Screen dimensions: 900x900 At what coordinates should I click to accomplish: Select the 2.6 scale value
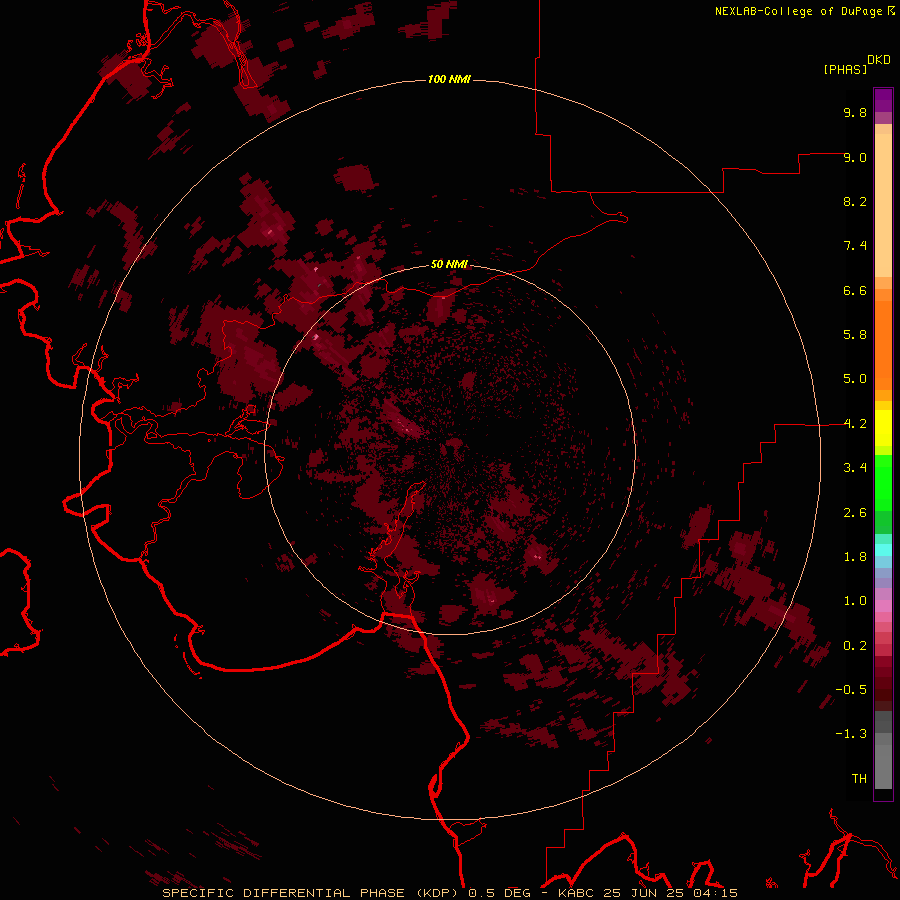click(855, 513)
